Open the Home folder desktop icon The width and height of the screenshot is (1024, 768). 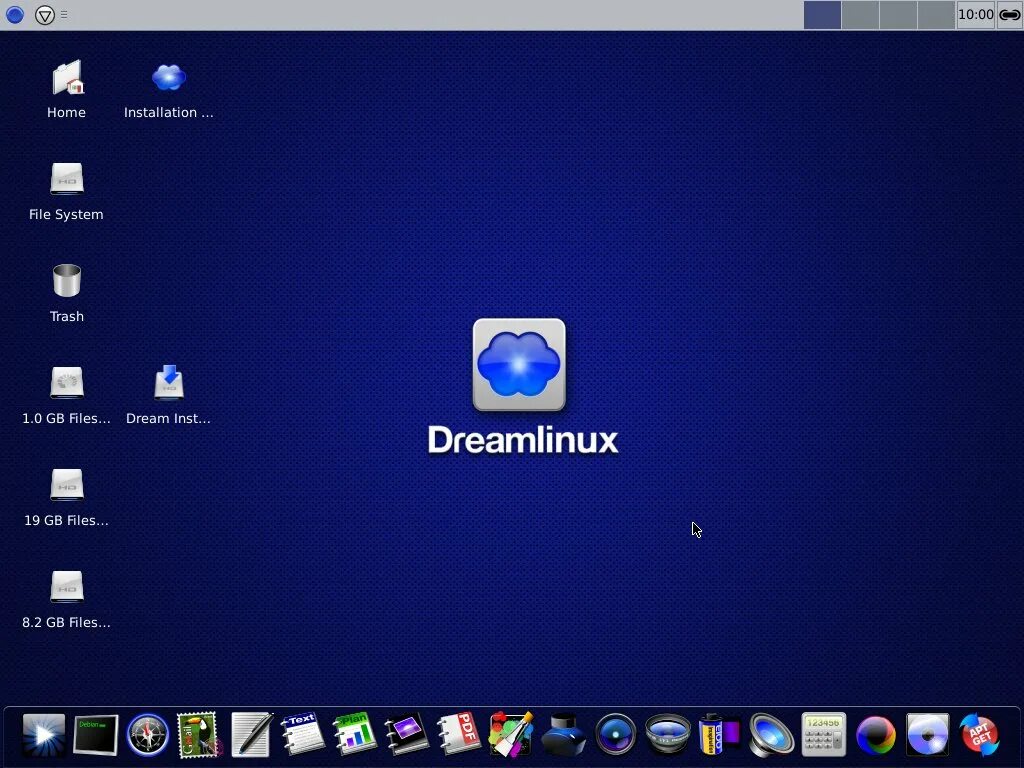pos(67,78)
